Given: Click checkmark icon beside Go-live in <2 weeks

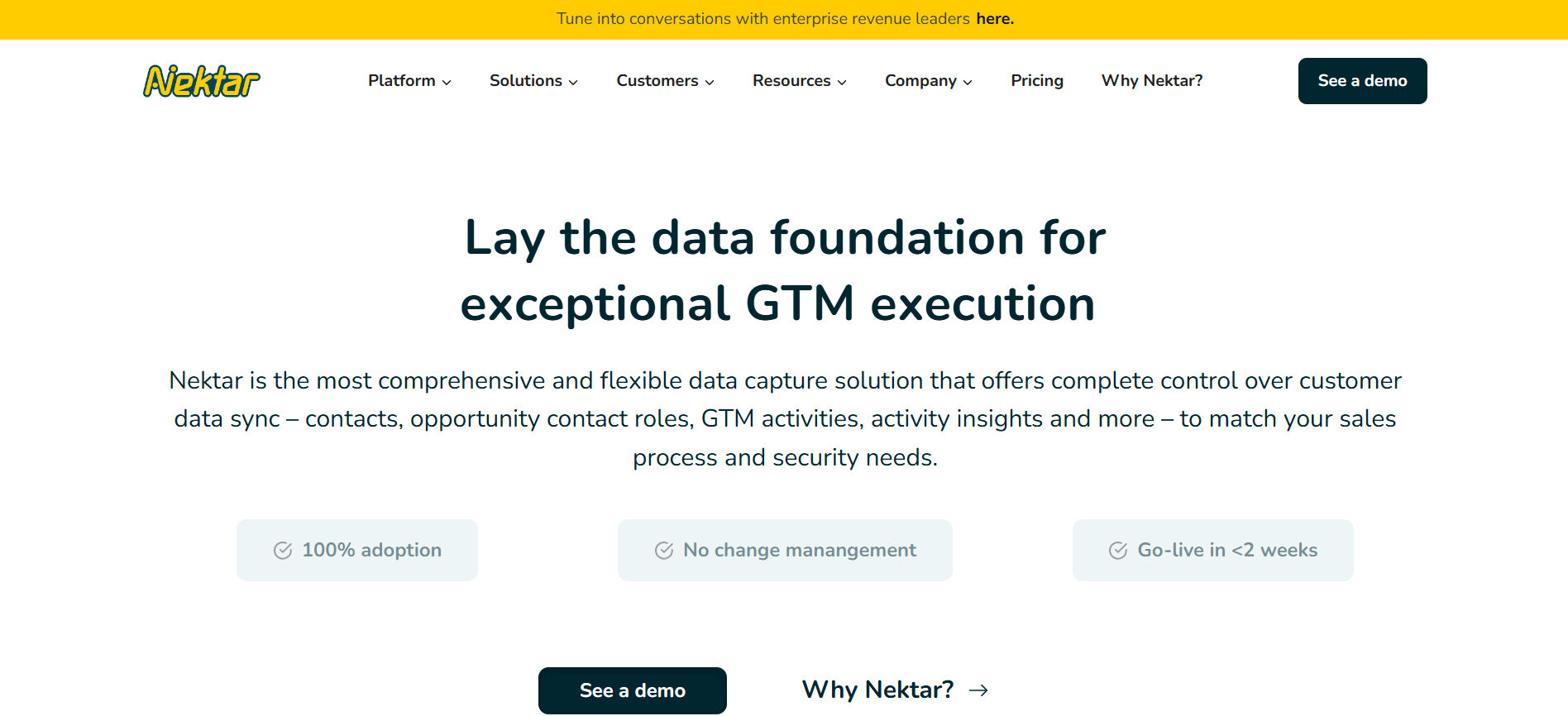Looking at the screenshot, I should [x=1118, y=551].
